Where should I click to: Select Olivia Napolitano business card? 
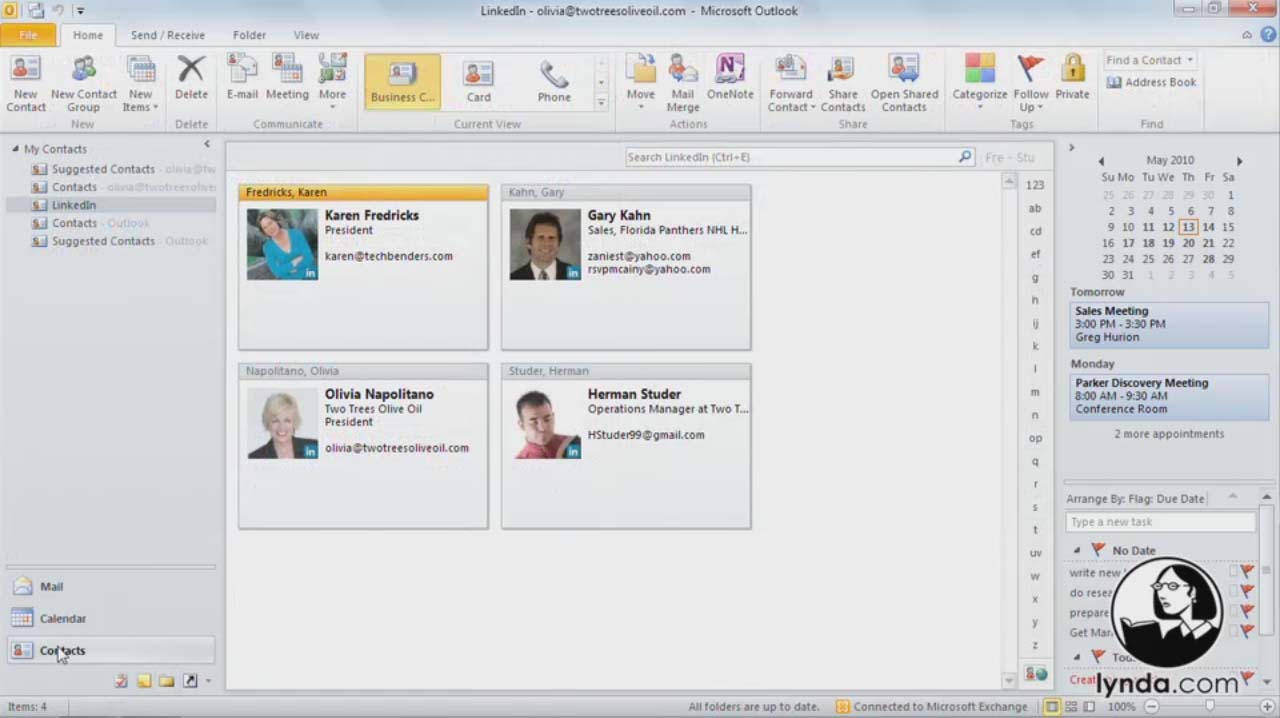click(x=363, y=446)
